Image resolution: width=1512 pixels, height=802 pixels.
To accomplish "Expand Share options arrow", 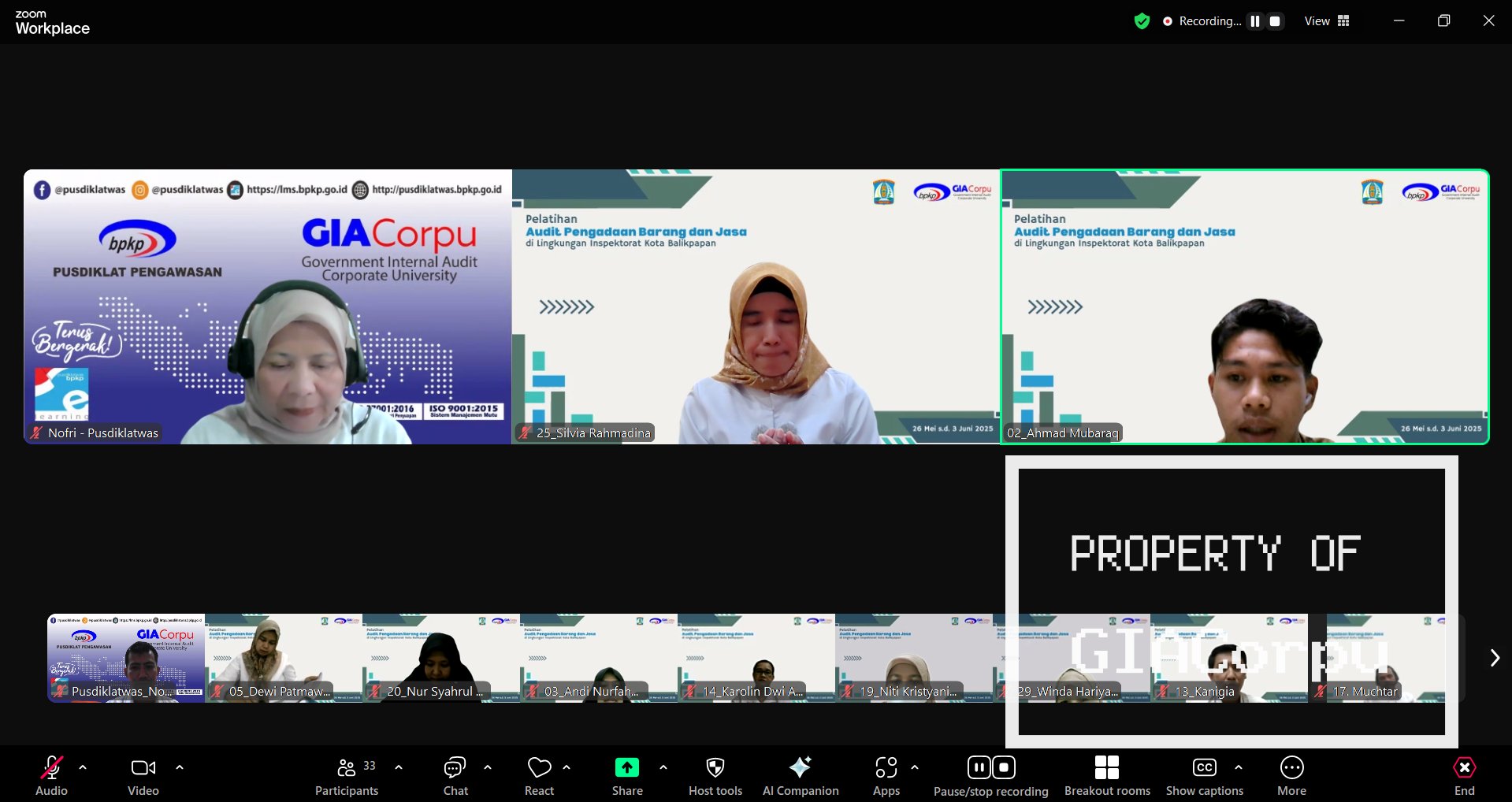I will point(663,767).
